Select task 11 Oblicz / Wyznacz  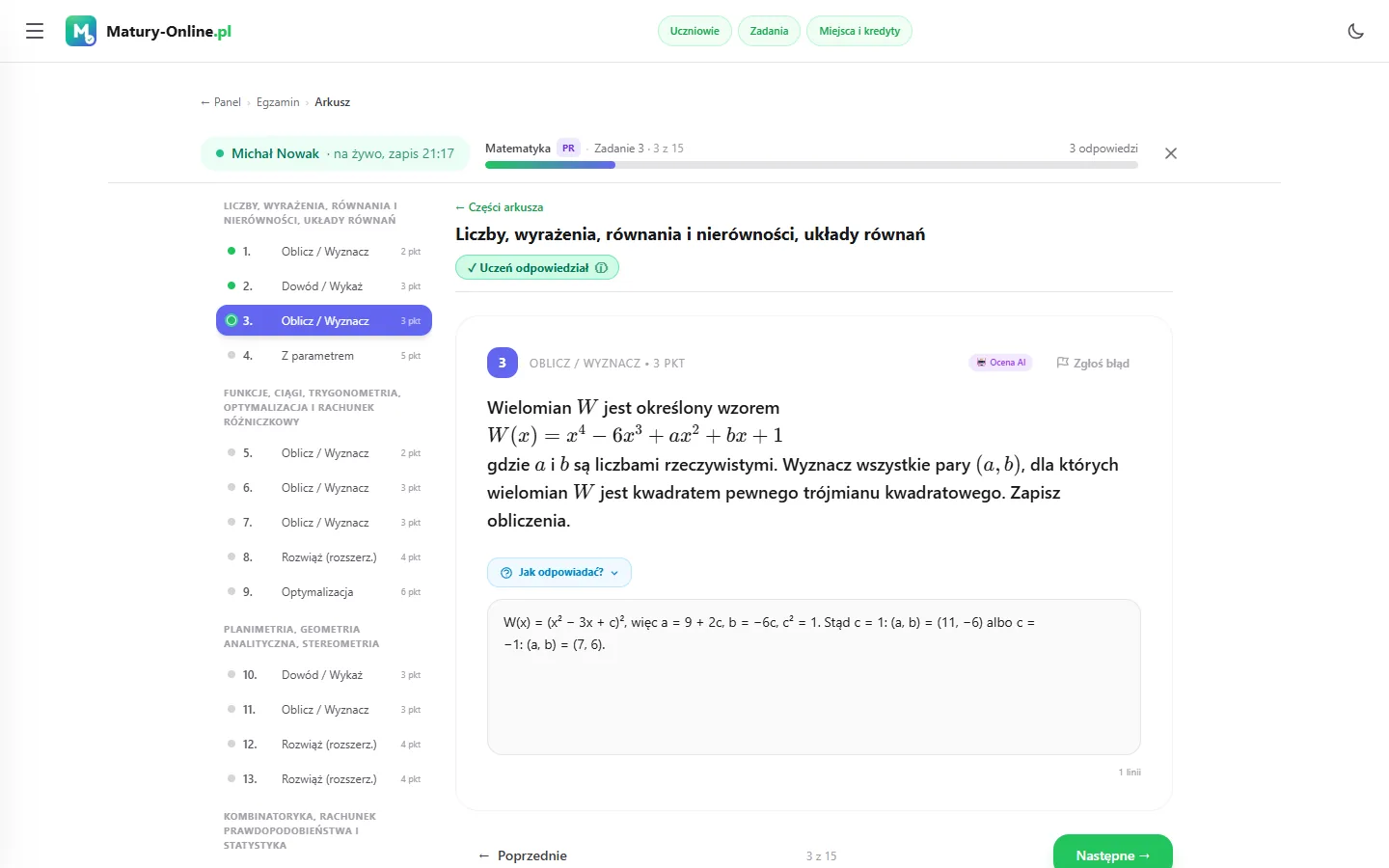pyautogui.click(x=324, y=710)
